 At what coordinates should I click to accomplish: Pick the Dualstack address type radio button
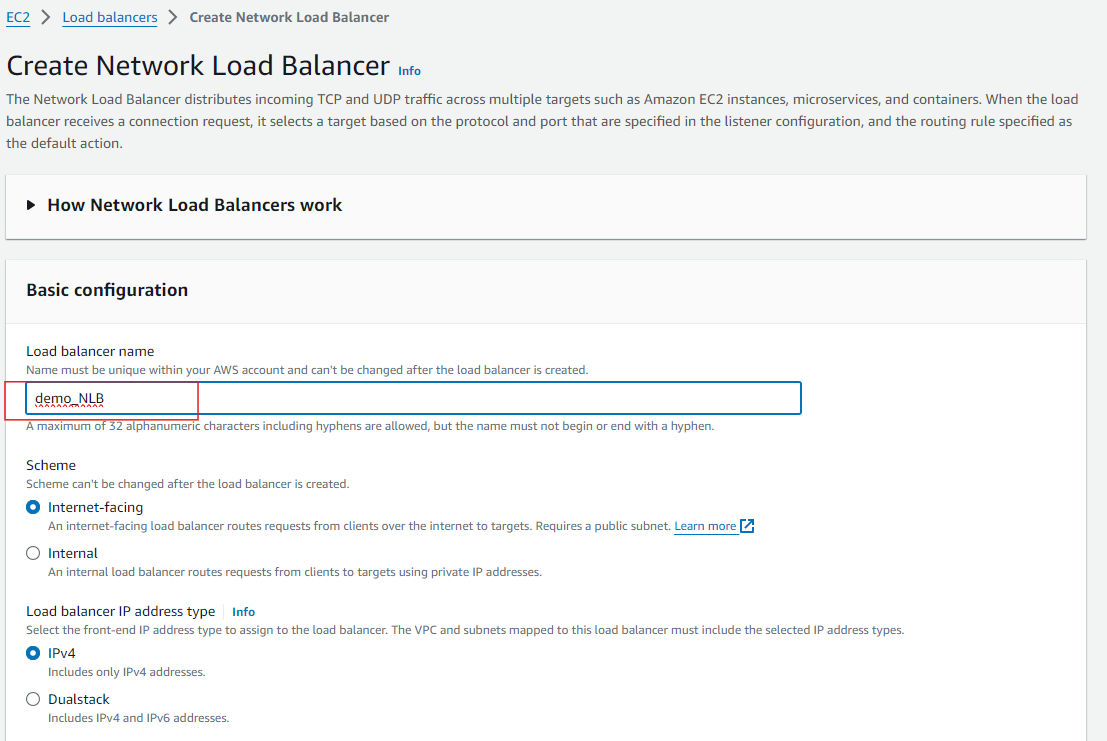34,699
